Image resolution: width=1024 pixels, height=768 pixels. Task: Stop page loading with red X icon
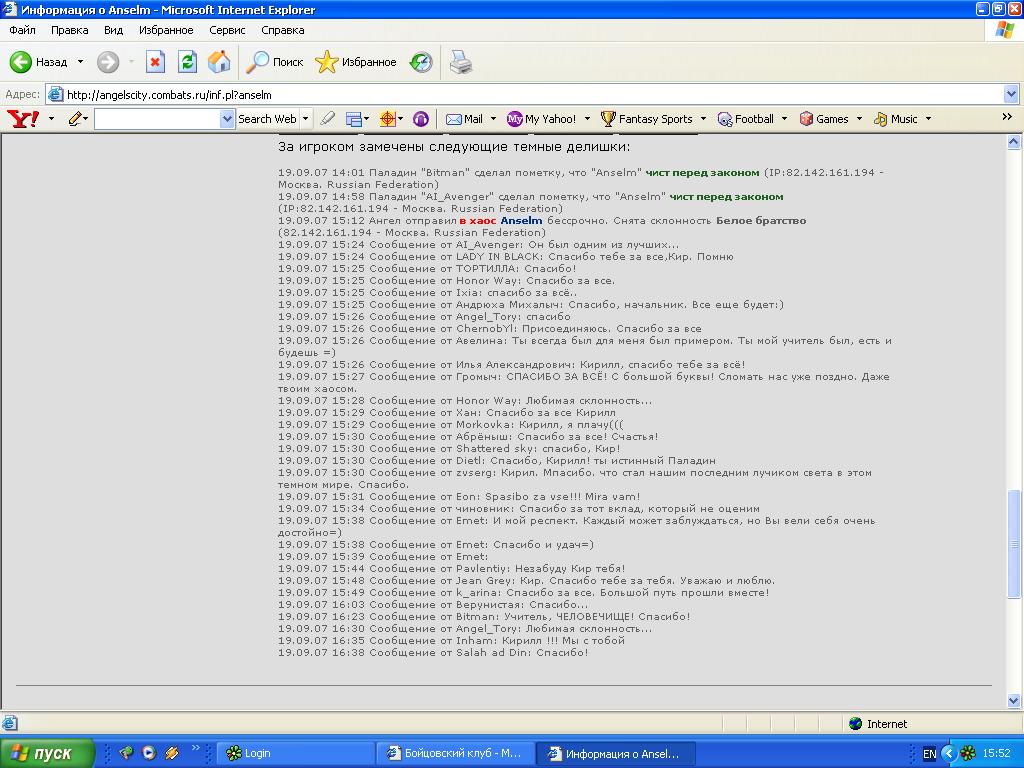[x=155, y=62]
